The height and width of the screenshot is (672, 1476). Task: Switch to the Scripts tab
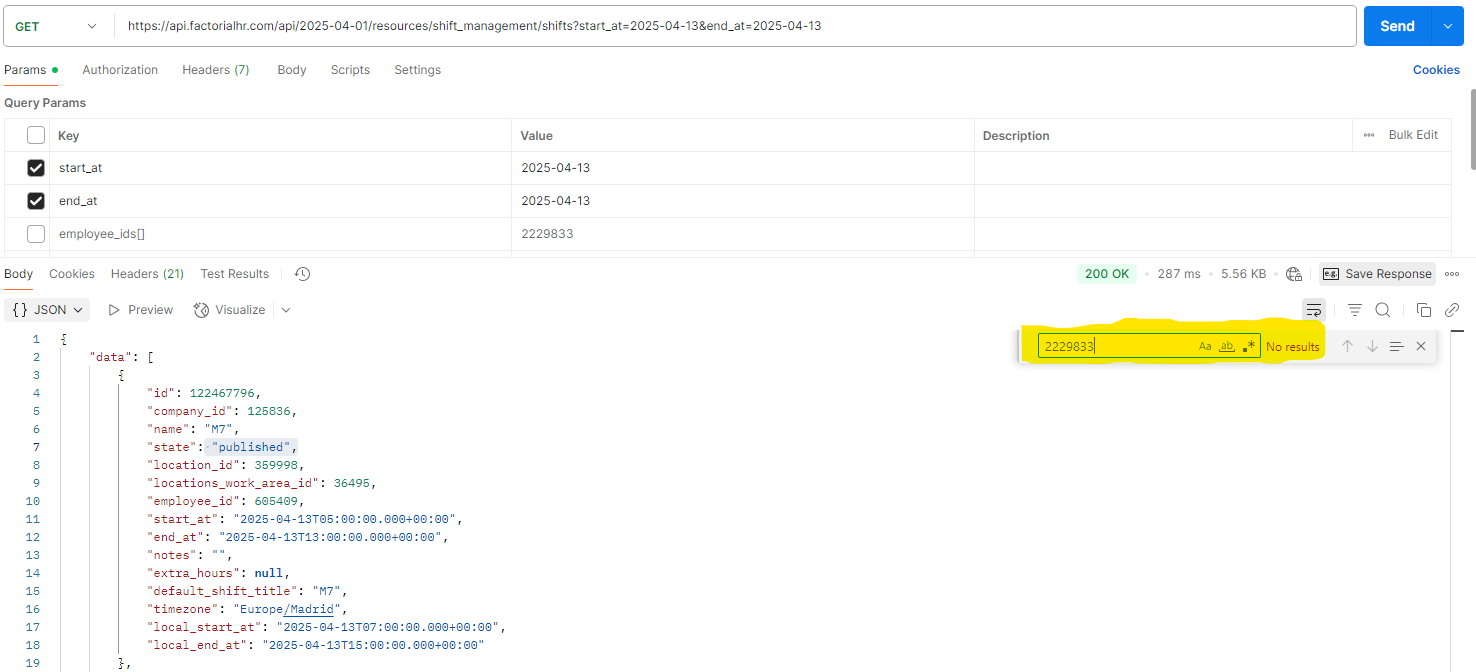[x=350, y=70]
